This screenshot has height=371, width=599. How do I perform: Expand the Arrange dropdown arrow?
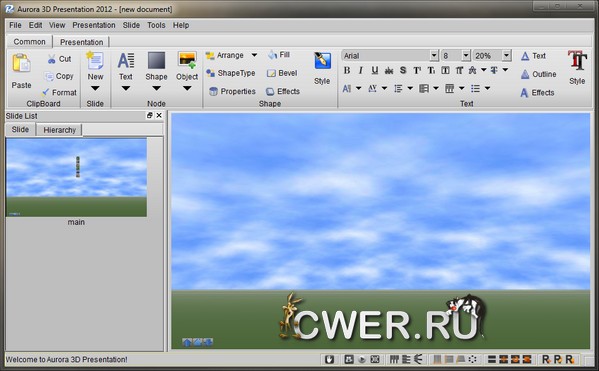click(254, 55)
